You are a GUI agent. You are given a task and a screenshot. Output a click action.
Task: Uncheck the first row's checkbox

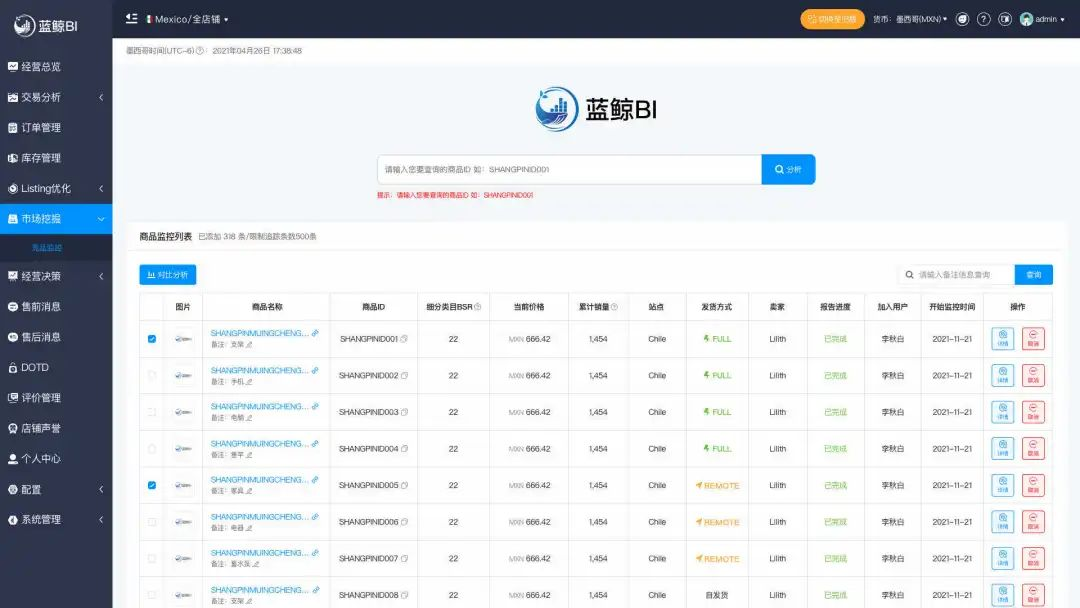click(x=151, y=339)
